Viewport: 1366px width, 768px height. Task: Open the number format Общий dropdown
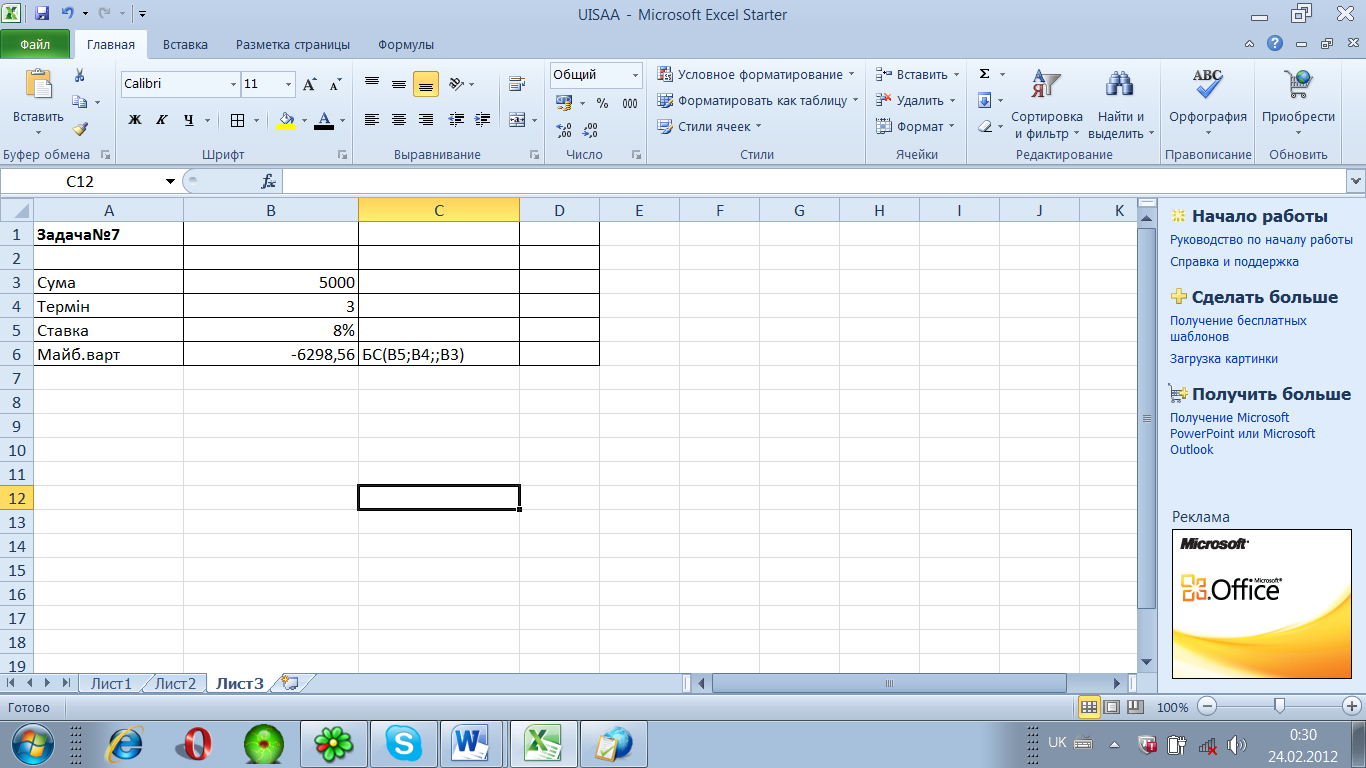coord(635,75)
